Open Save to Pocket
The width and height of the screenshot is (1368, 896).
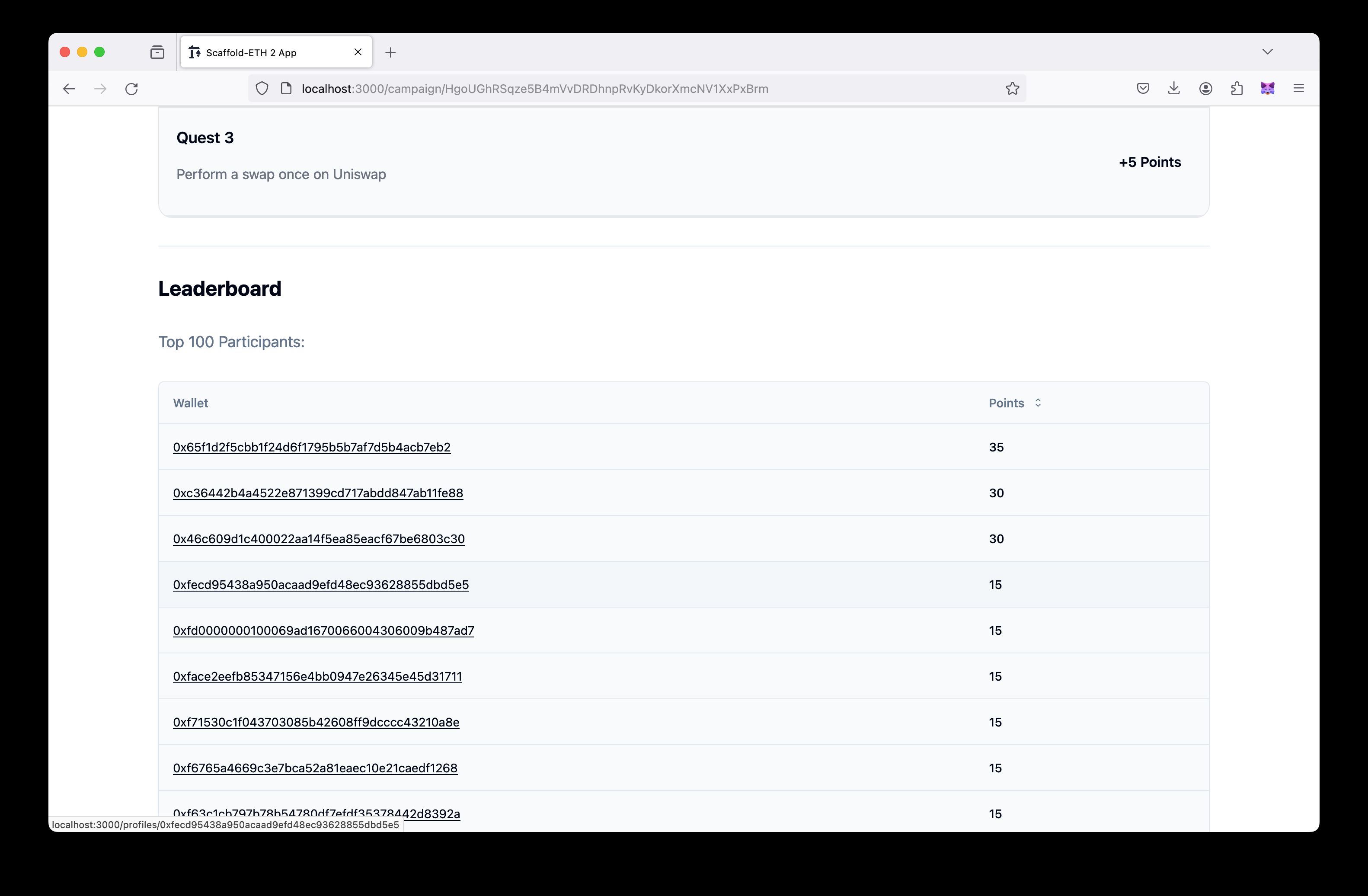point(1143,89)
